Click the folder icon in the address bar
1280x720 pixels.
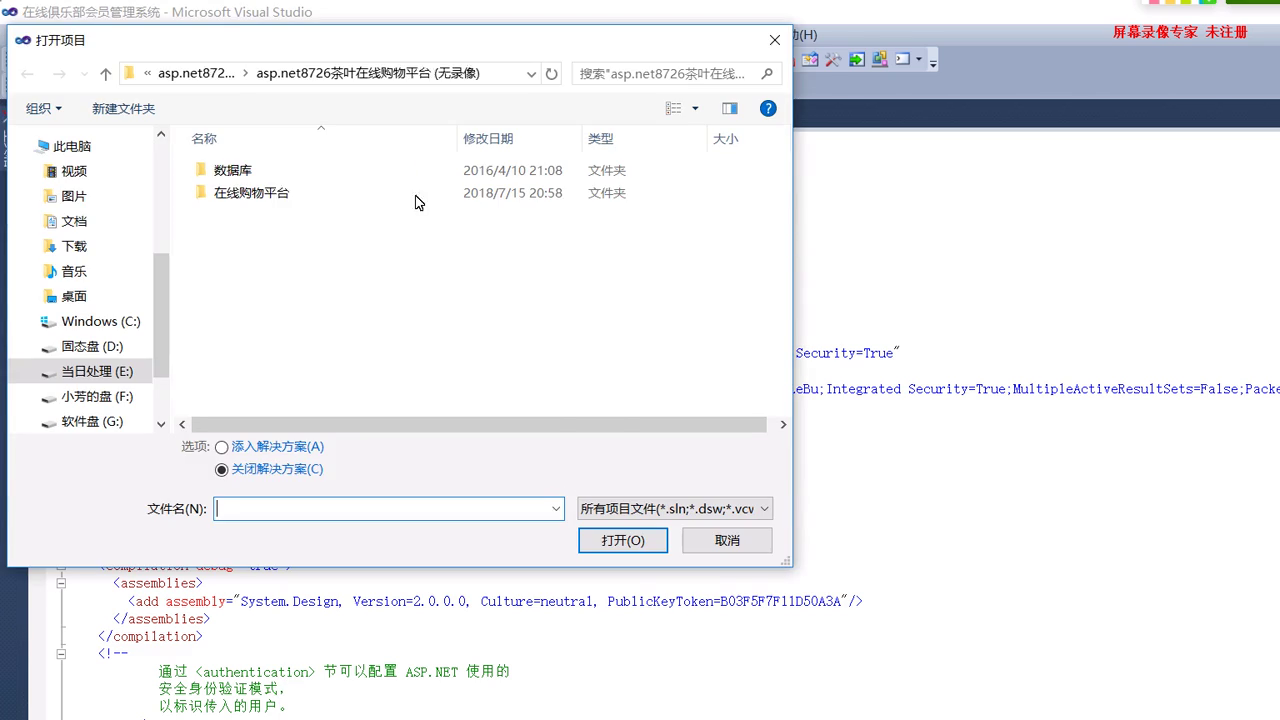click(x=129, y=73)
